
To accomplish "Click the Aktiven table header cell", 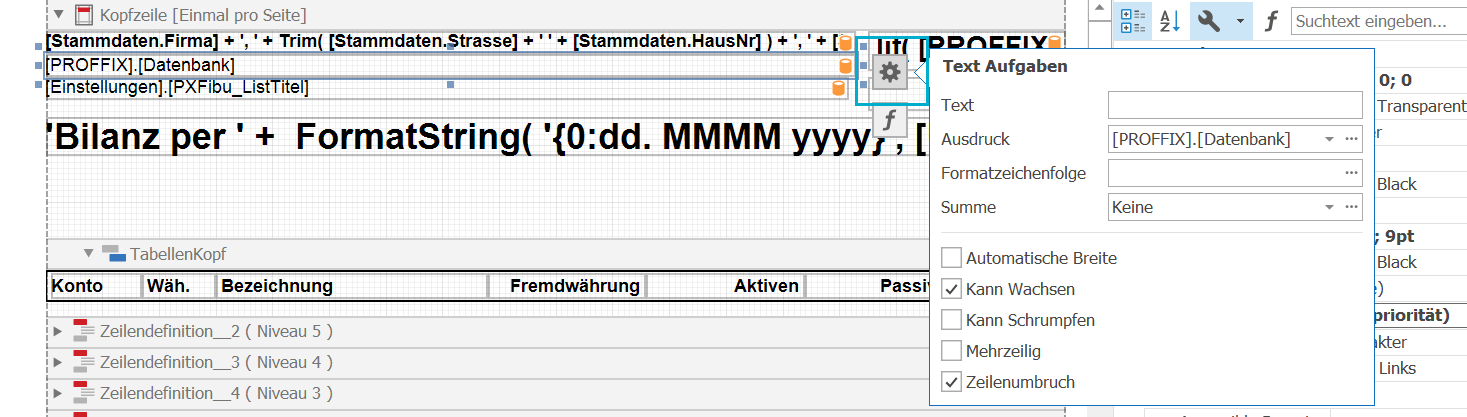I will tap(726, 286).
